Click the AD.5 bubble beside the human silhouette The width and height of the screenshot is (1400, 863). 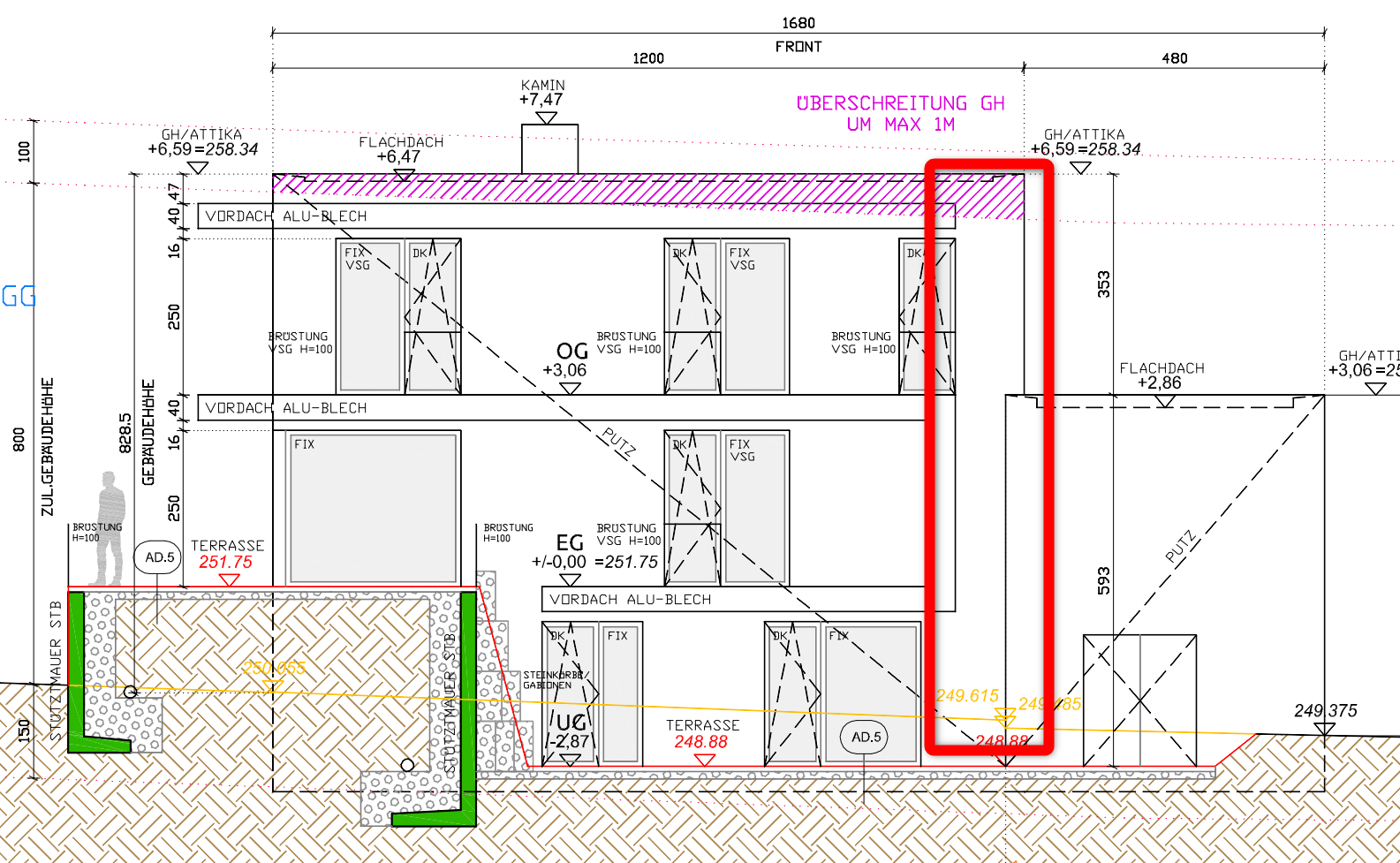click(x=159, y=557)
